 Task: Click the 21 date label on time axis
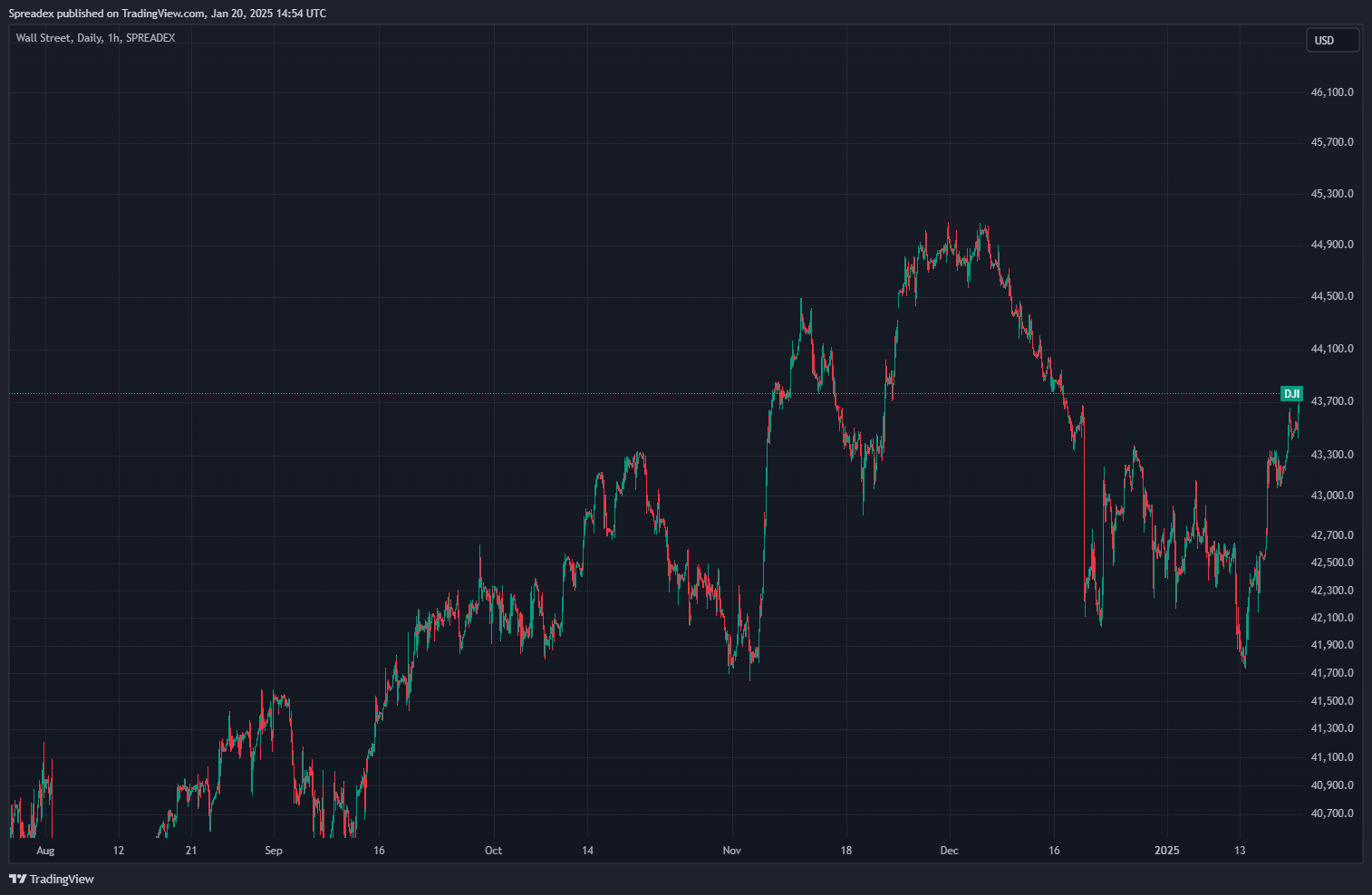tap(190, 851)
